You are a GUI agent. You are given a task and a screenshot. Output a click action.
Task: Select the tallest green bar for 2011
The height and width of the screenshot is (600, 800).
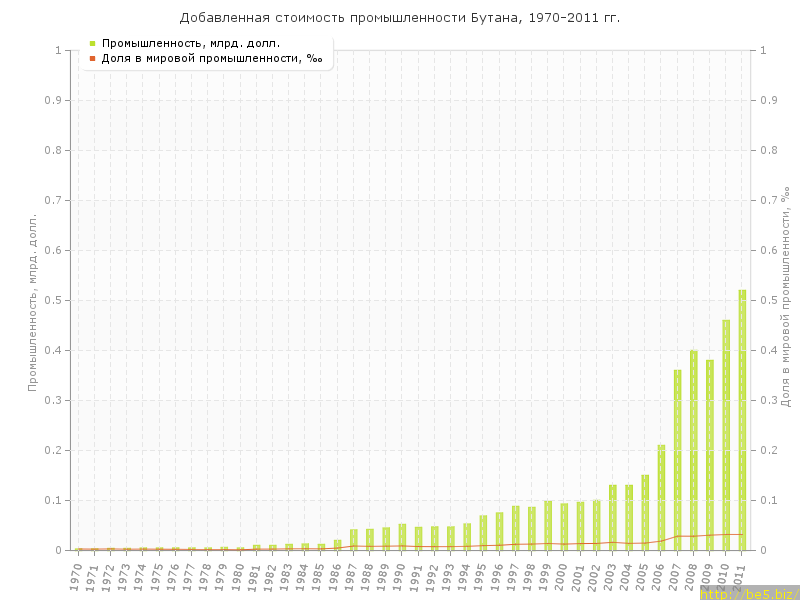point(742,420)
